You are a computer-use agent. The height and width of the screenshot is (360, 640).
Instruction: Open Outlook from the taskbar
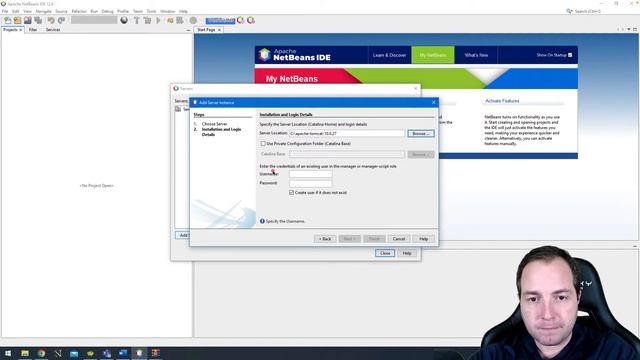coord(123,353)
